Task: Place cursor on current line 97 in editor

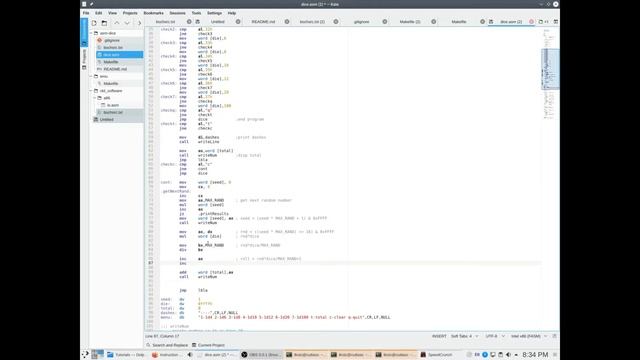Action: 350,263
